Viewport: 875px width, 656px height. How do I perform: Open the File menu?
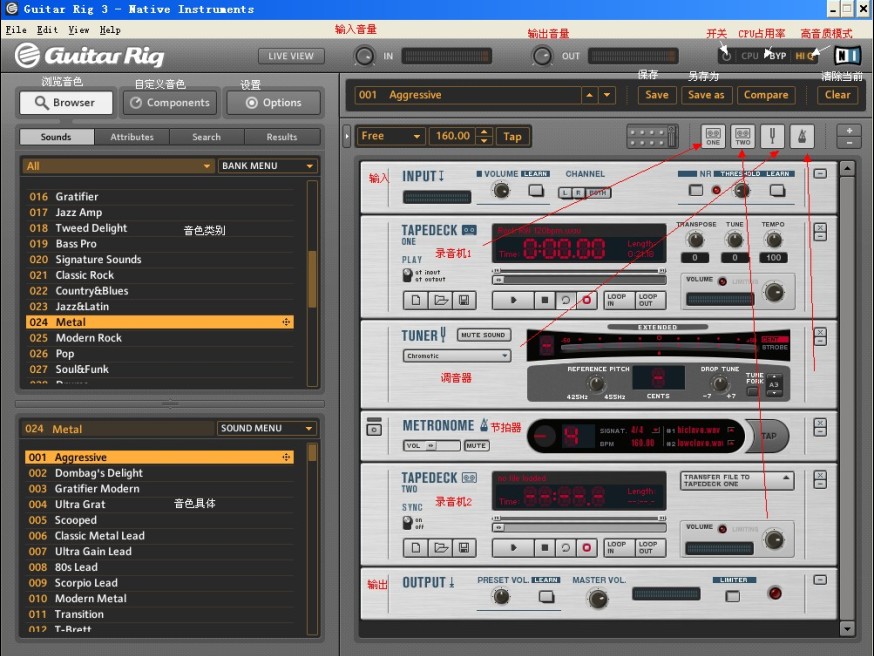tap(16, 30)
